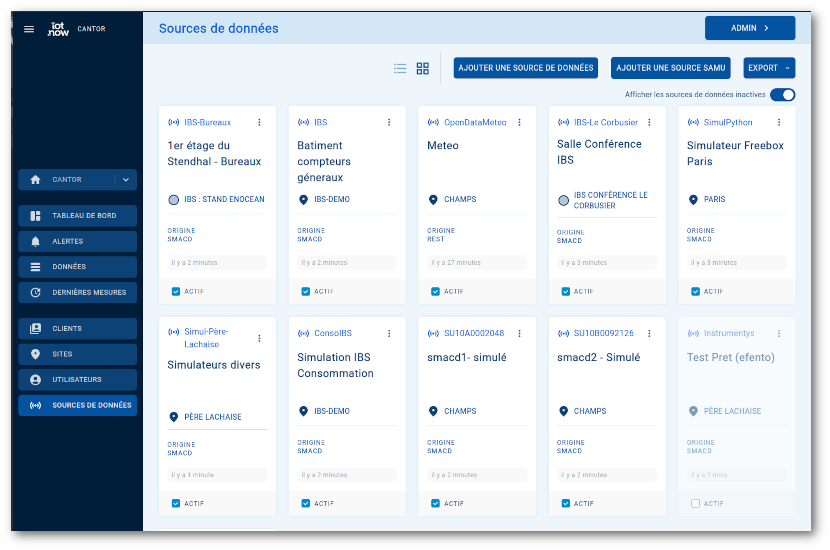Viewport: 830px width, 550px height.
Task: Open options menu for ConsolIBS card
Action: [x=389, y=334]
